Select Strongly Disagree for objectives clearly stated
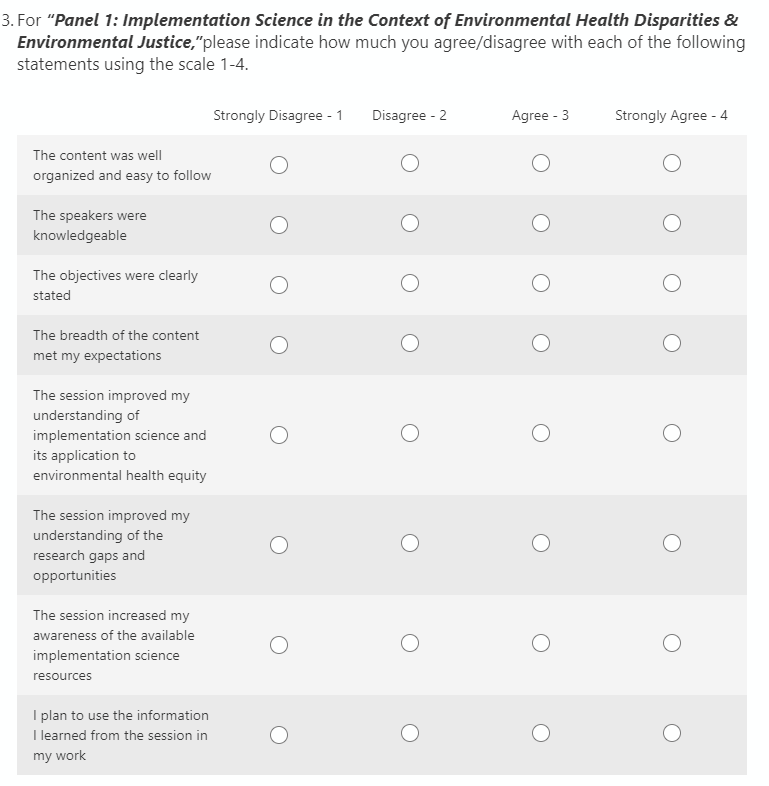 click(279, 285)
